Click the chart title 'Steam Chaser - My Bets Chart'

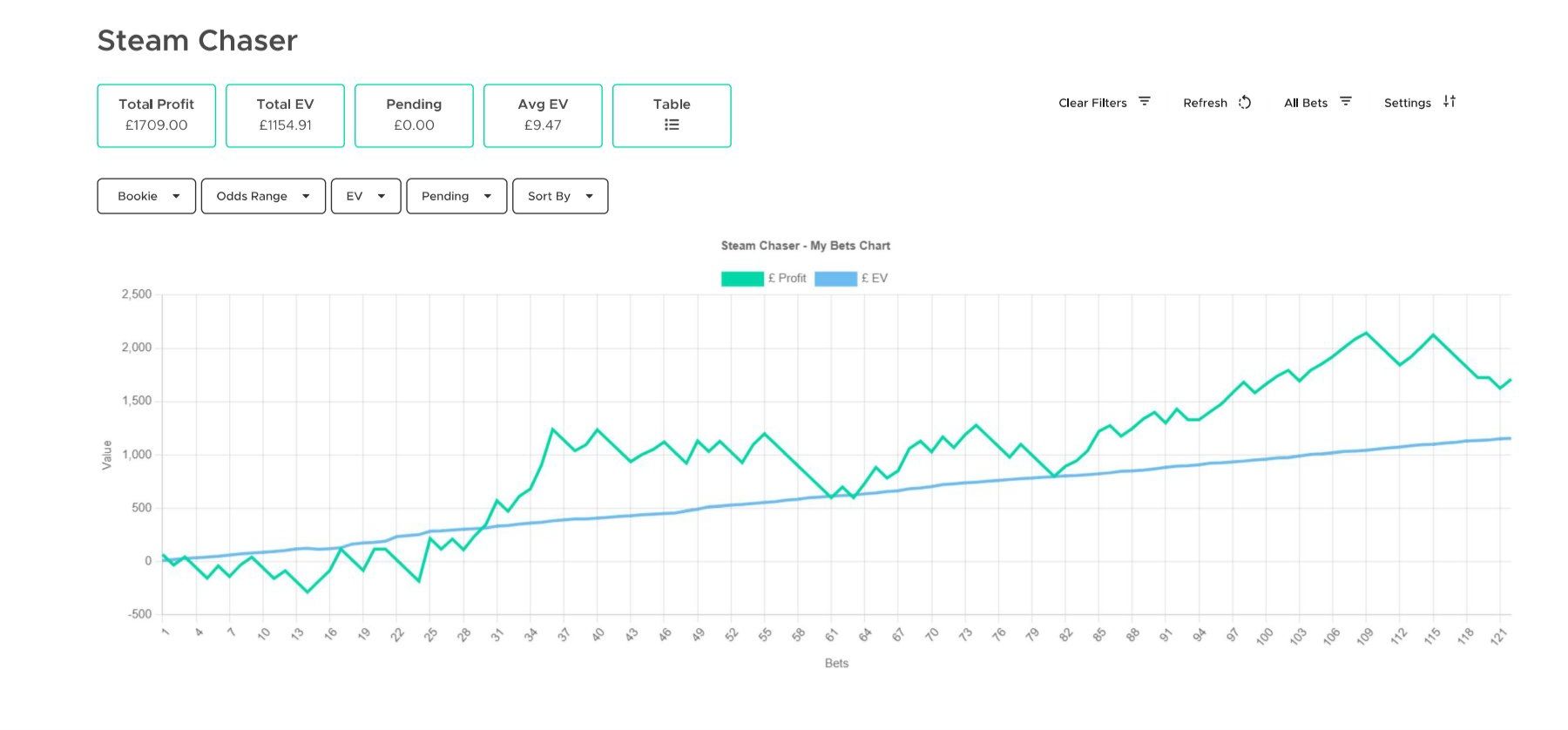coord(806,246)
